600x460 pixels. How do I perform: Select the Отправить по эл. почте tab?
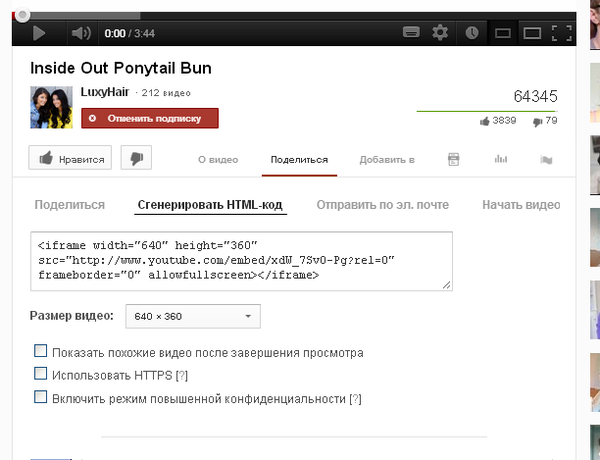click(382, 205)
